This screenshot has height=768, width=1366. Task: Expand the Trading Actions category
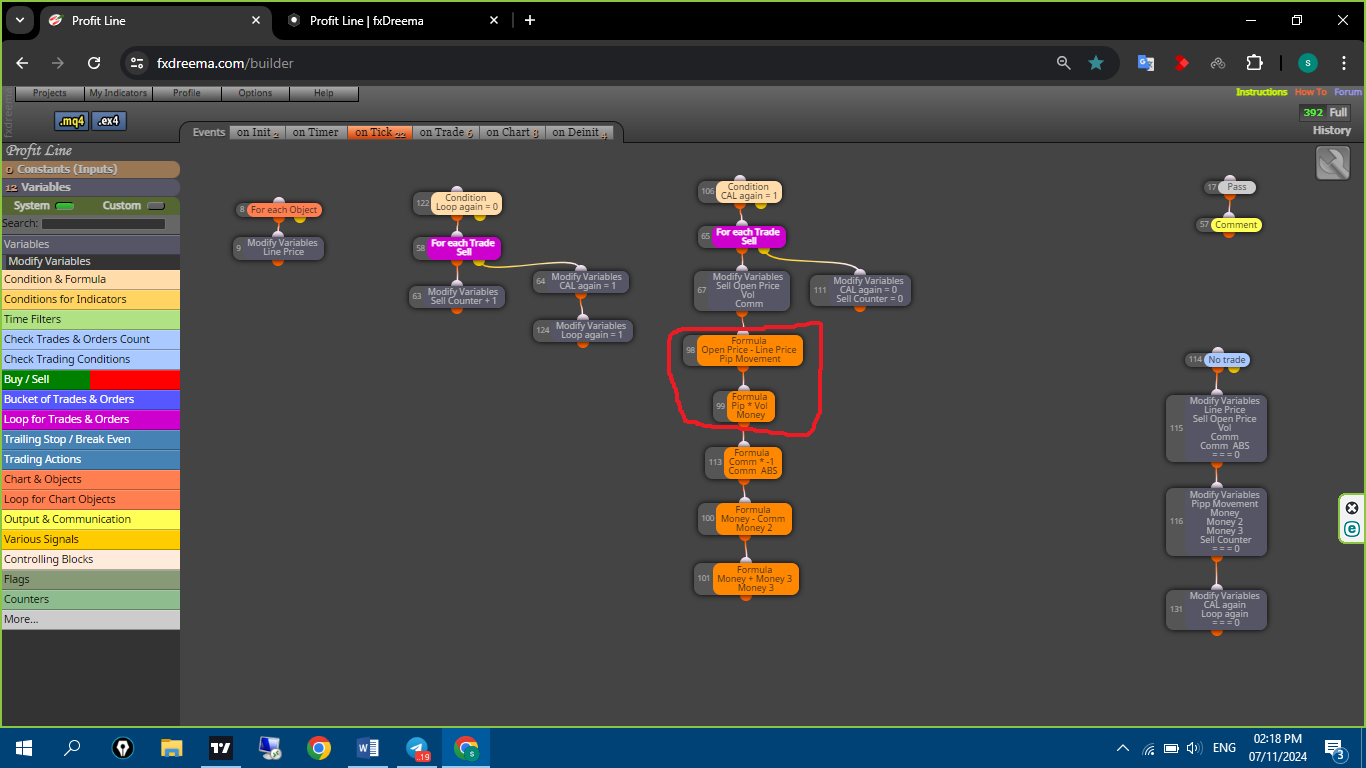[x=90, y=459]
